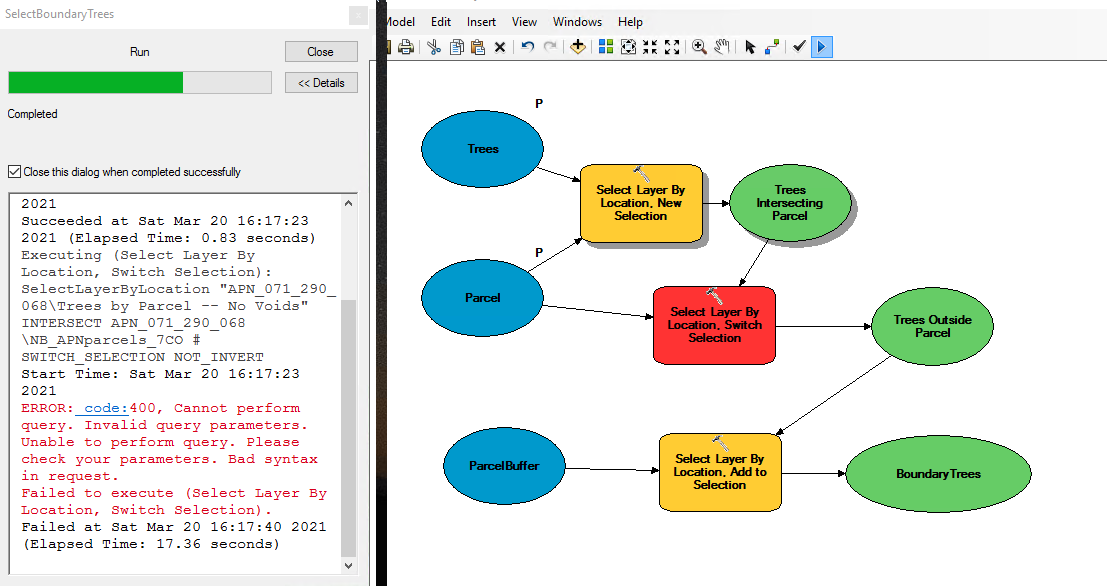Open the error code link
This screenshot has height=586, width=1107.
pos(102,408)
